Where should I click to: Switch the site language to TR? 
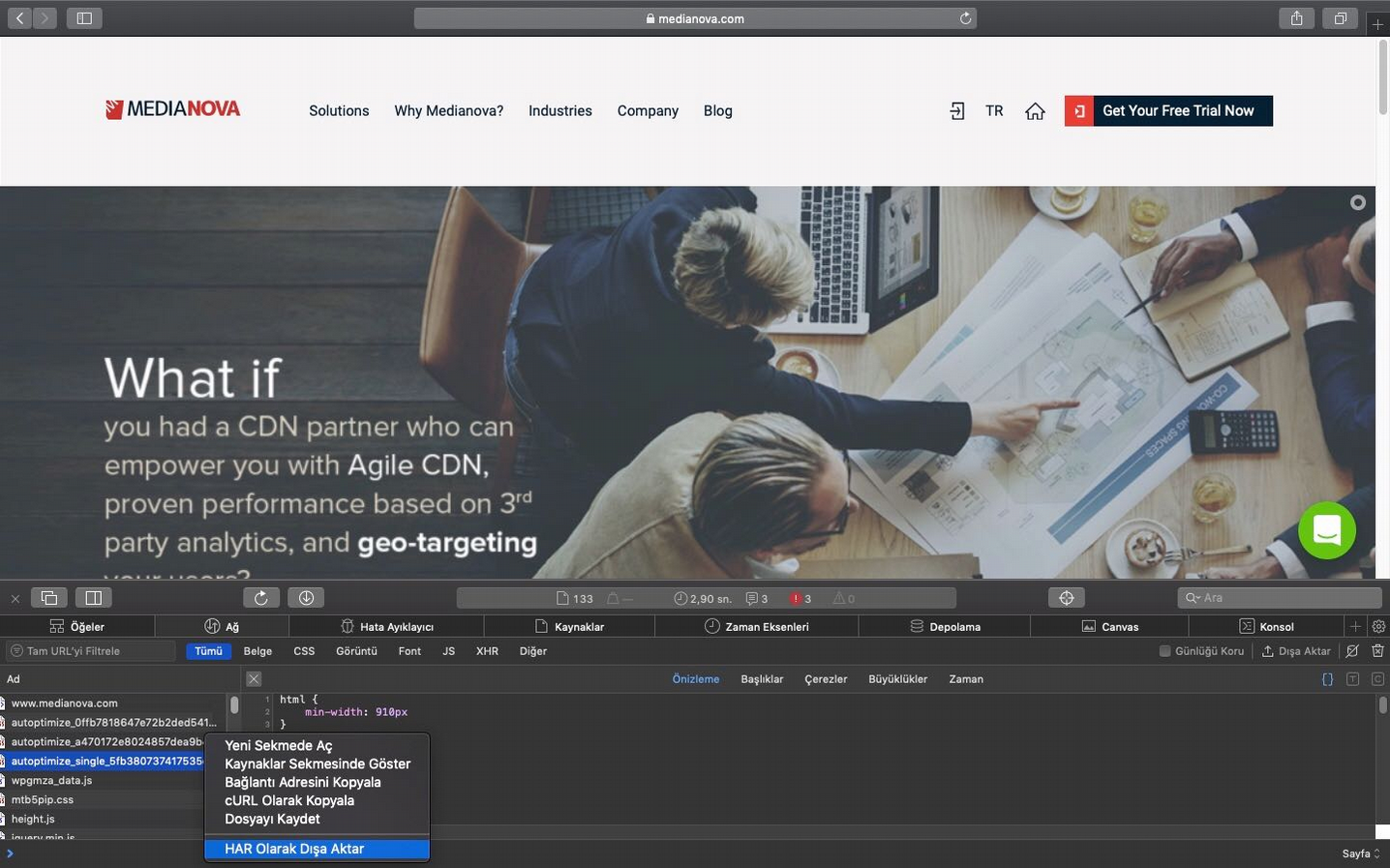click(x=994, y=111)
